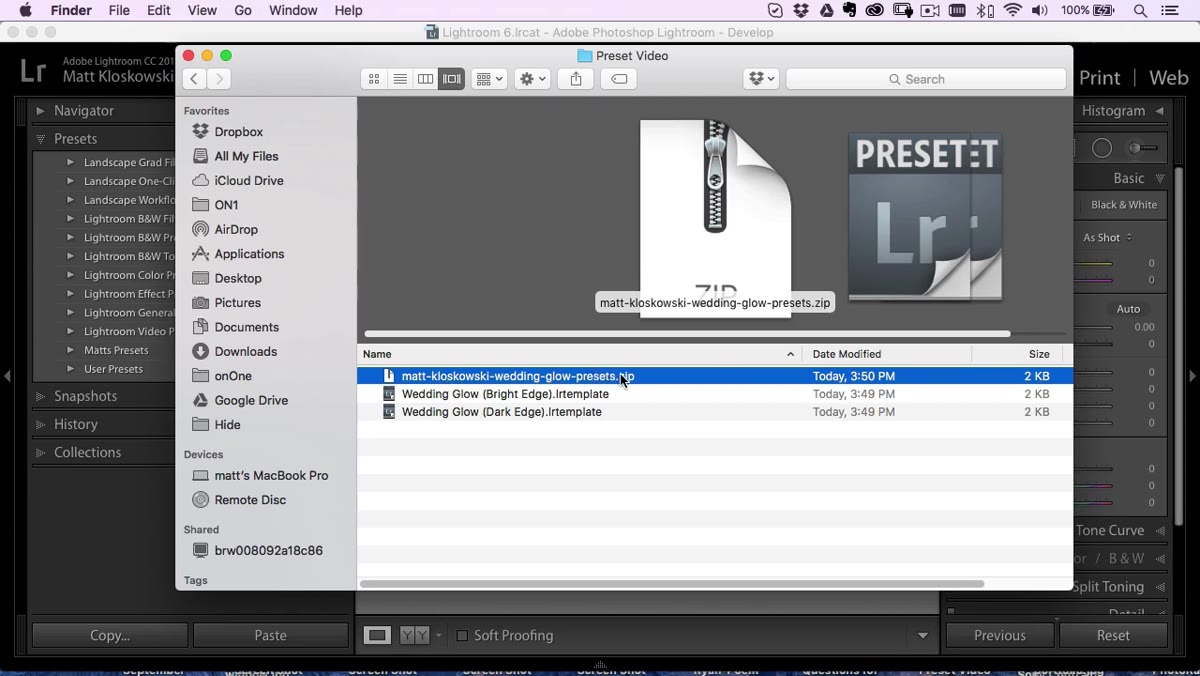
Task: Click Reset button in Lightroom
Action: 1113,635
